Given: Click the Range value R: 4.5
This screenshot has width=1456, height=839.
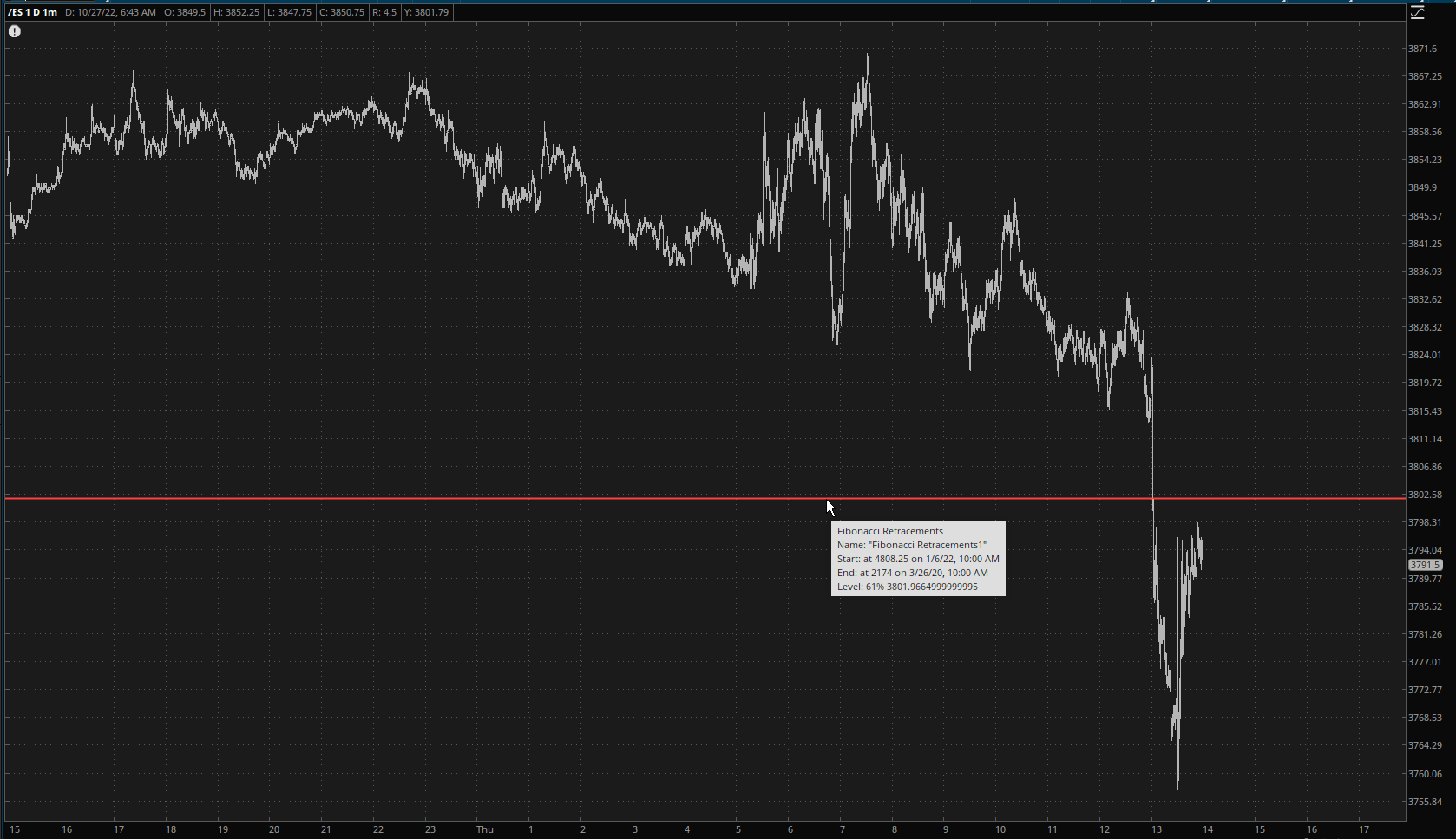Looking at the screenshot, I should (384, 12).
